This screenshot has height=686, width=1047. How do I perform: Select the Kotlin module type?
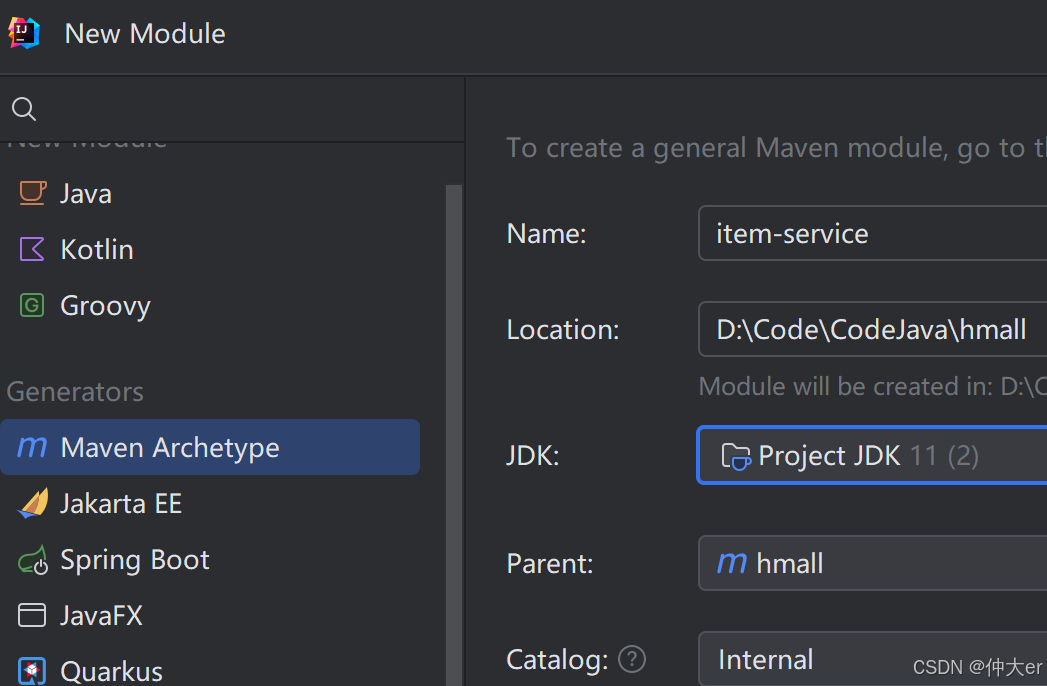click(210, 249)
